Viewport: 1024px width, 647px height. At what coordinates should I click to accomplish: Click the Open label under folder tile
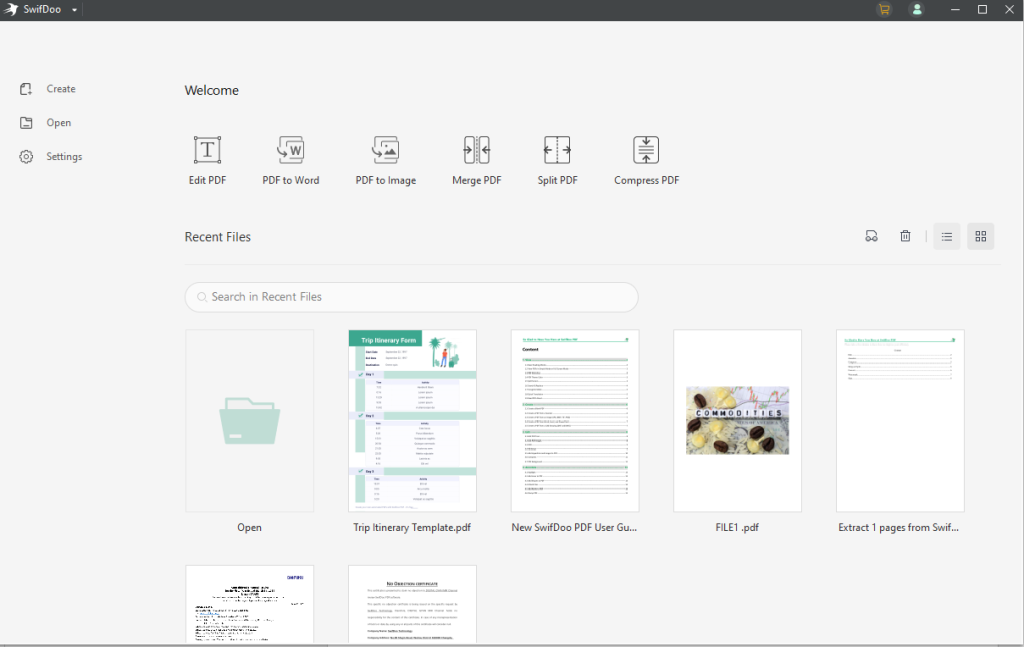249,528
